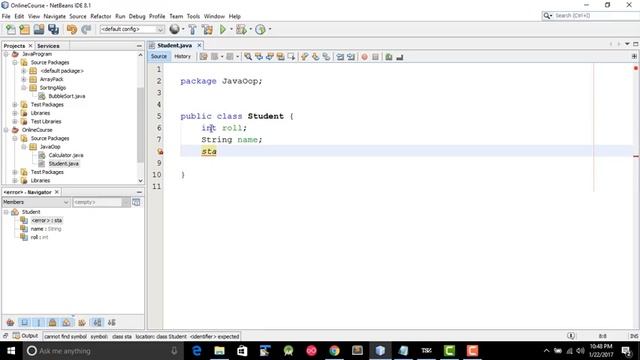Click the Undo toolbar icon
This screenshot has height=360, width=640.
(72, 29)
